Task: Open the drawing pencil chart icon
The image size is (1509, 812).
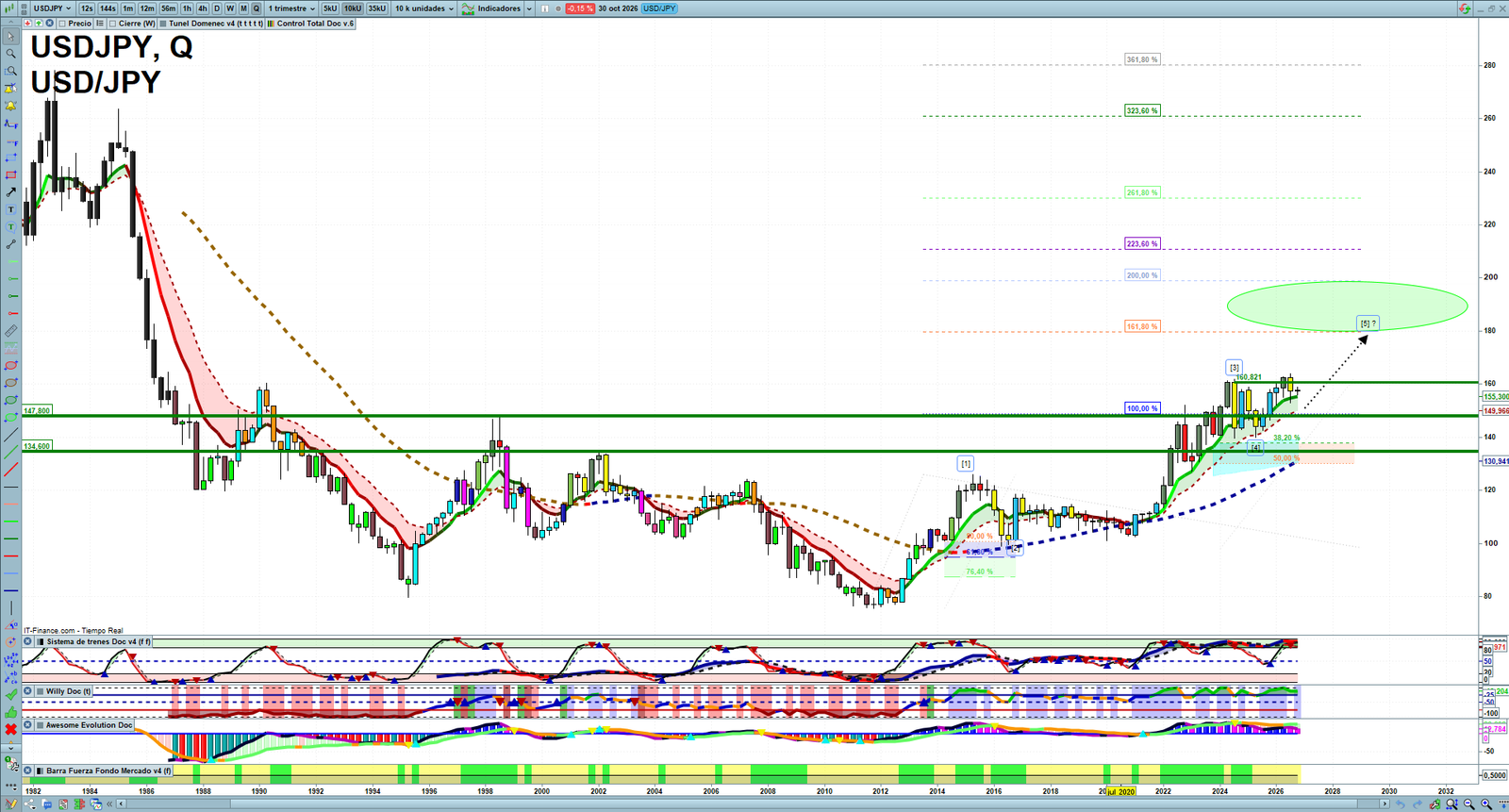Action: click(11, 804)
